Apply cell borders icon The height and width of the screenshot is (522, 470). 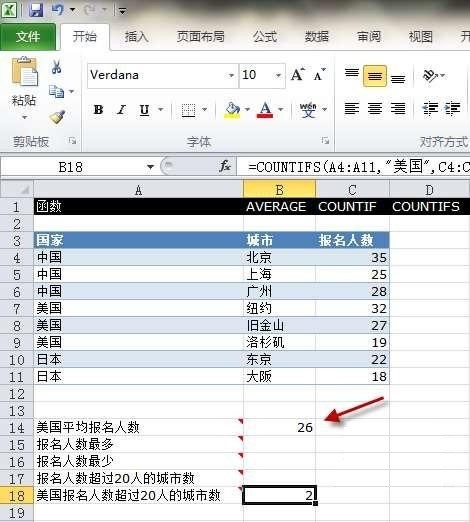pyautogui.click(x=188, y=110)
